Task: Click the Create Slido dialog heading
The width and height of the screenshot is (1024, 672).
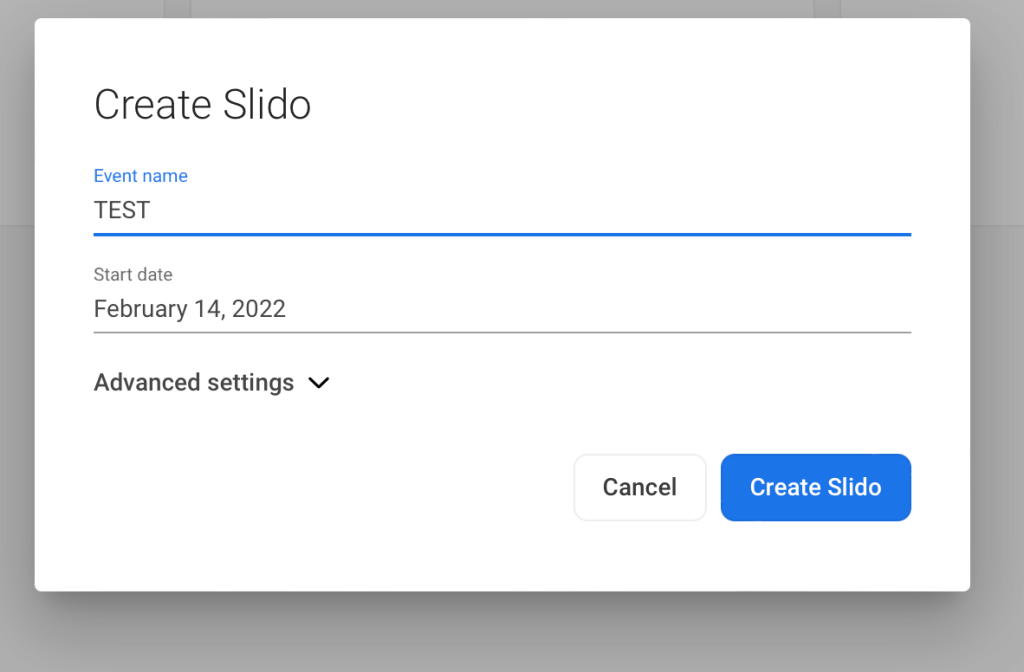Action: [x=202, y=105]
